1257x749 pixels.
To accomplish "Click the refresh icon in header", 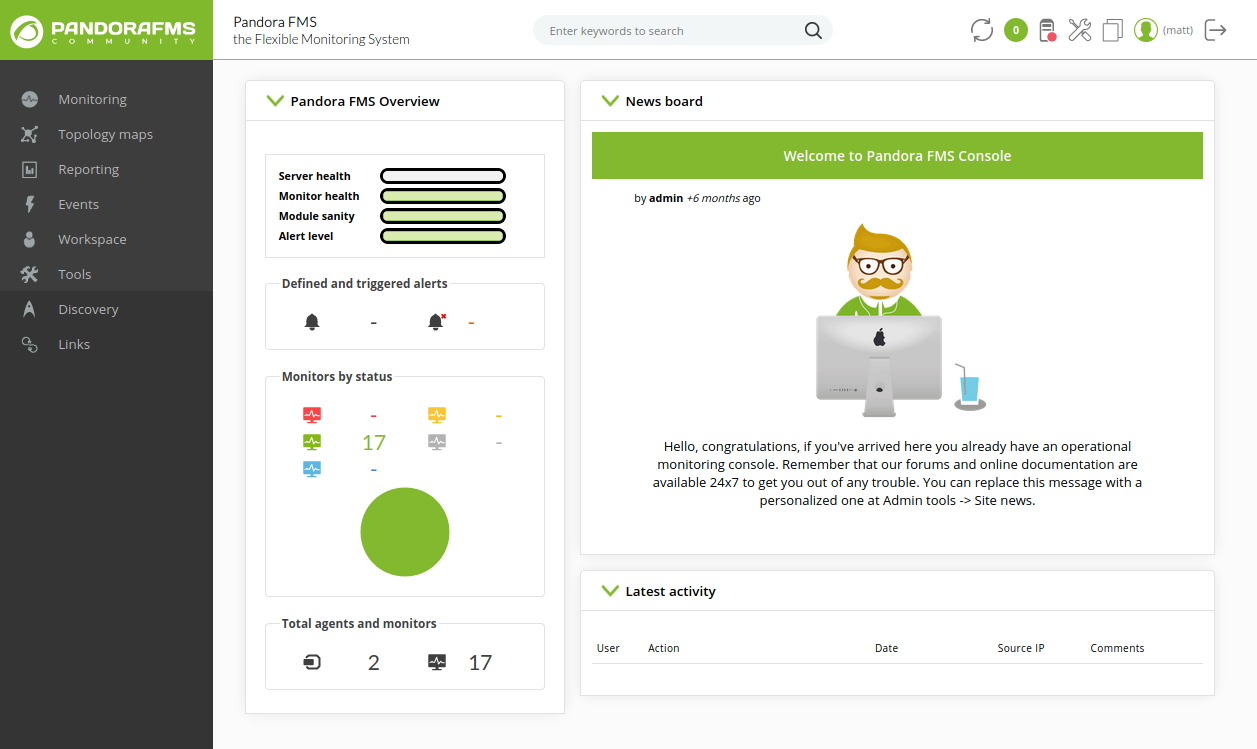I will pos(982,30).
